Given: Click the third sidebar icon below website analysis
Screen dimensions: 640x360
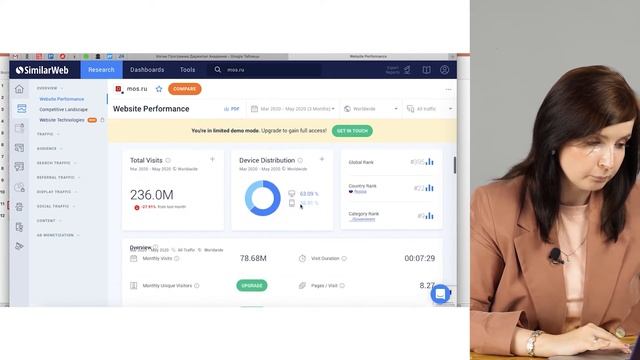Looking at the screenshot, I should [20, 128].
